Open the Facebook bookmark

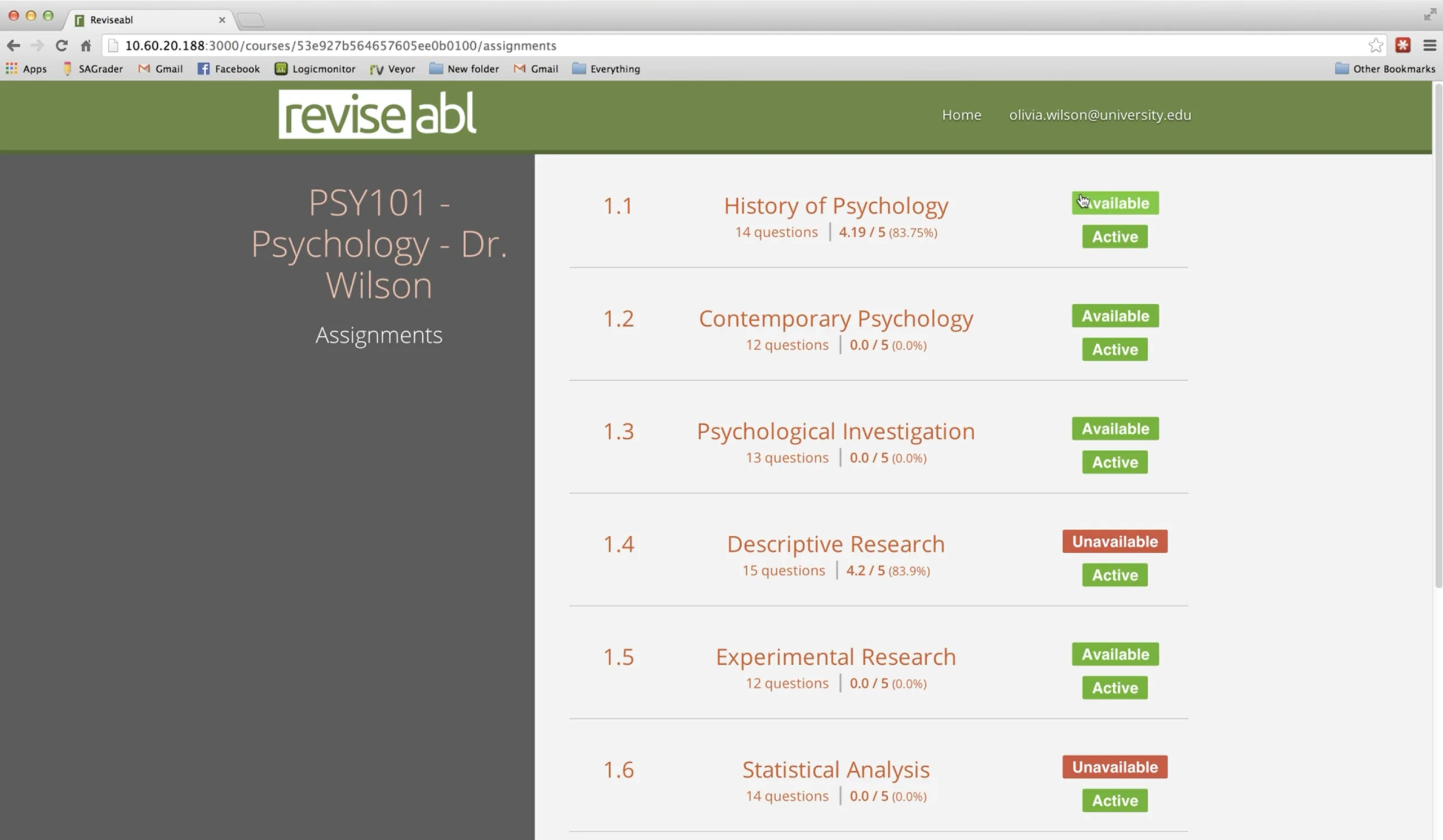pyautogui.click(x=228, y=69)
